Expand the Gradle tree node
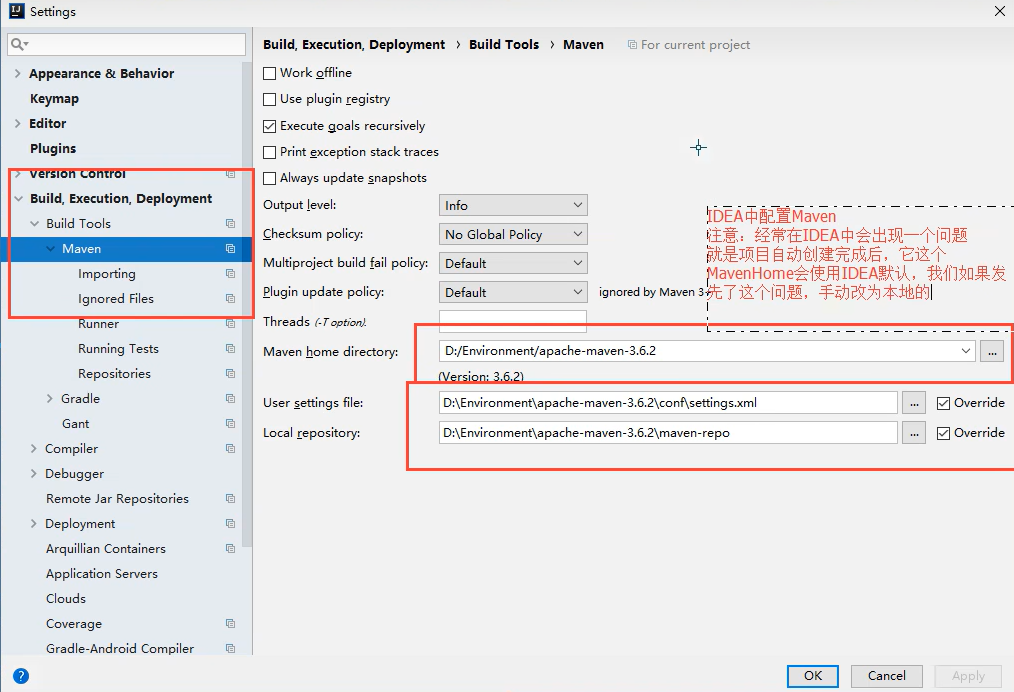This screenshot has width=1014, height=692. coord(50,398)
